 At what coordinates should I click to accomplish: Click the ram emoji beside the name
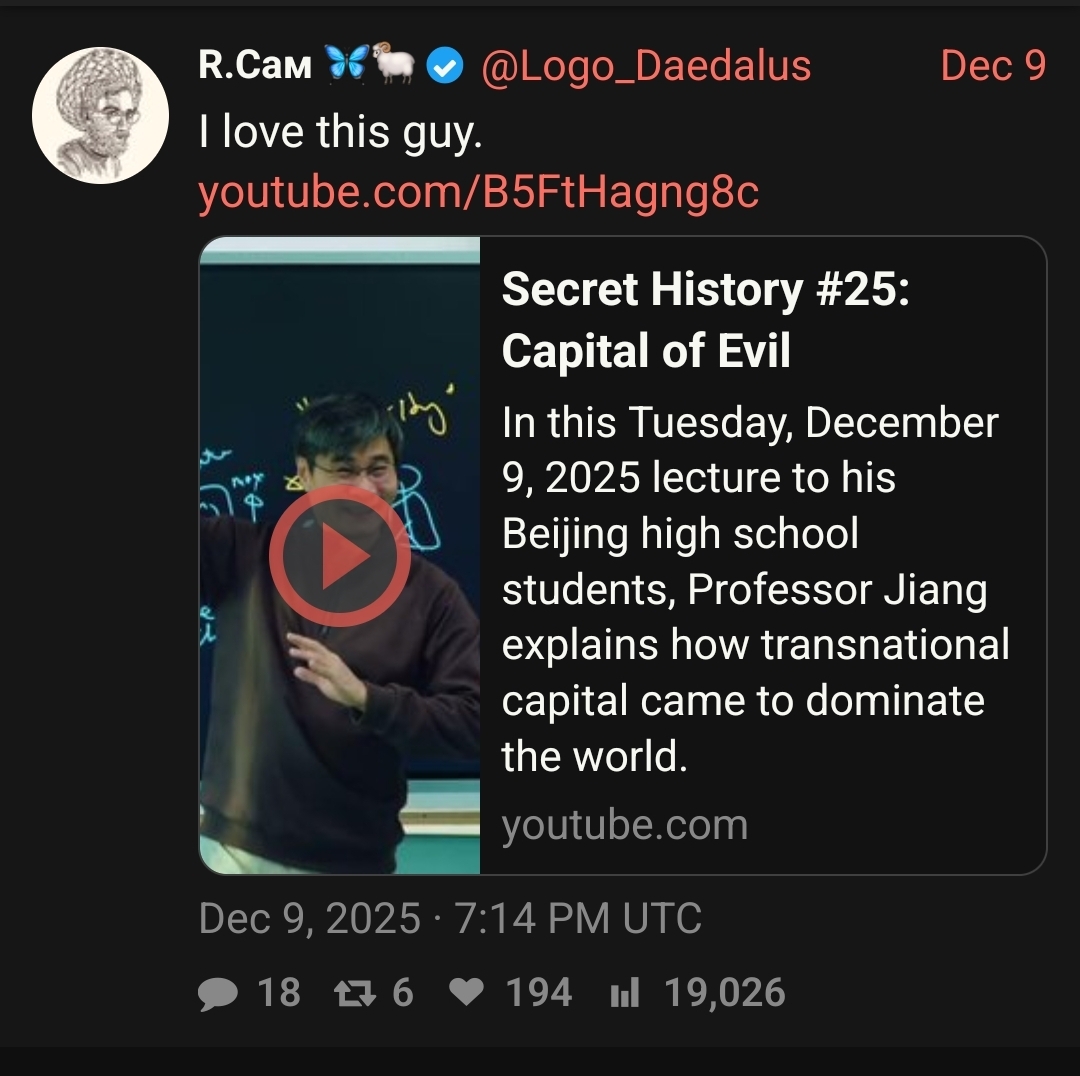pos(393,62)
